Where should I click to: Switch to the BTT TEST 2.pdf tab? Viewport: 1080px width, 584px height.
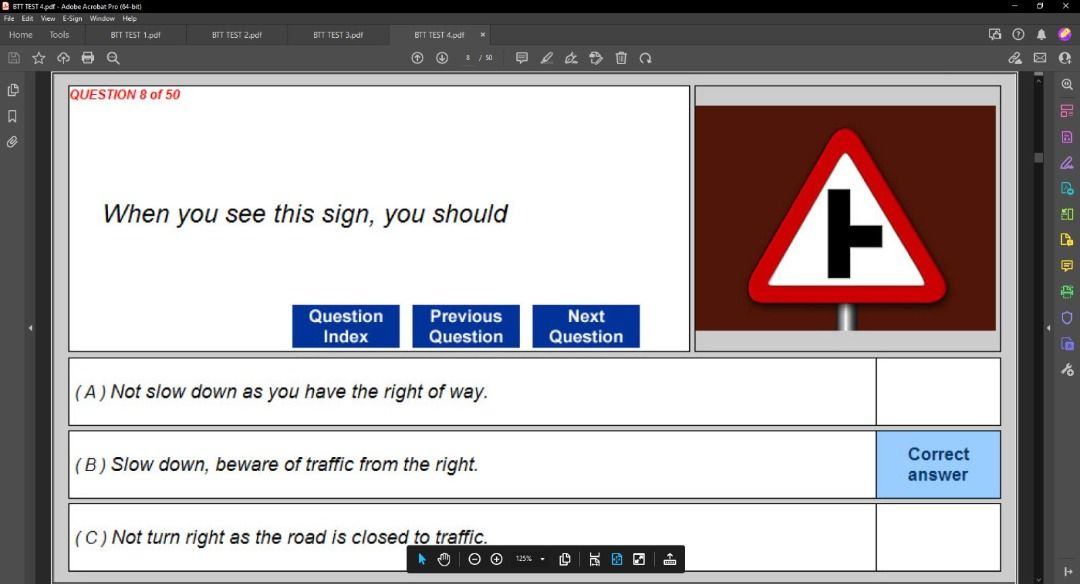235,34
